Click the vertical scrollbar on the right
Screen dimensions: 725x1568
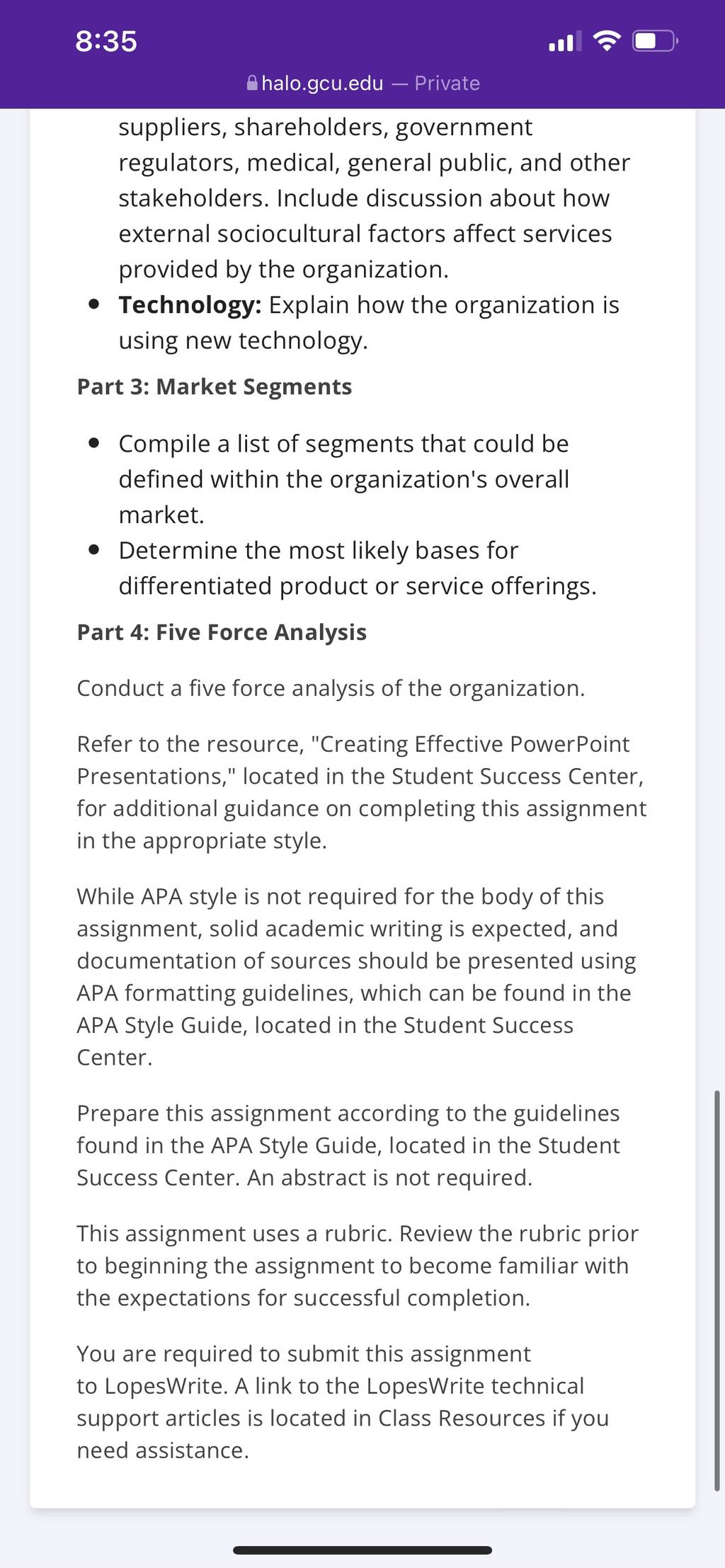717,1292
